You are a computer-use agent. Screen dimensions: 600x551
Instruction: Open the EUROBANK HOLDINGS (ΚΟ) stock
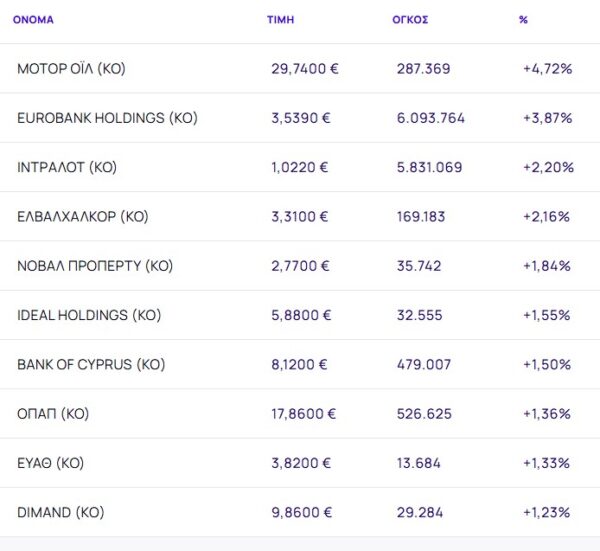107,118
